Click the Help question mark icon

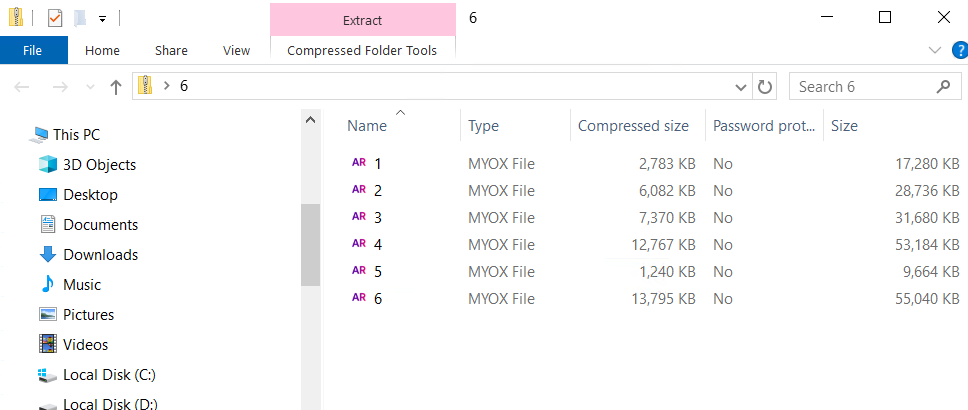coord(959,50)
